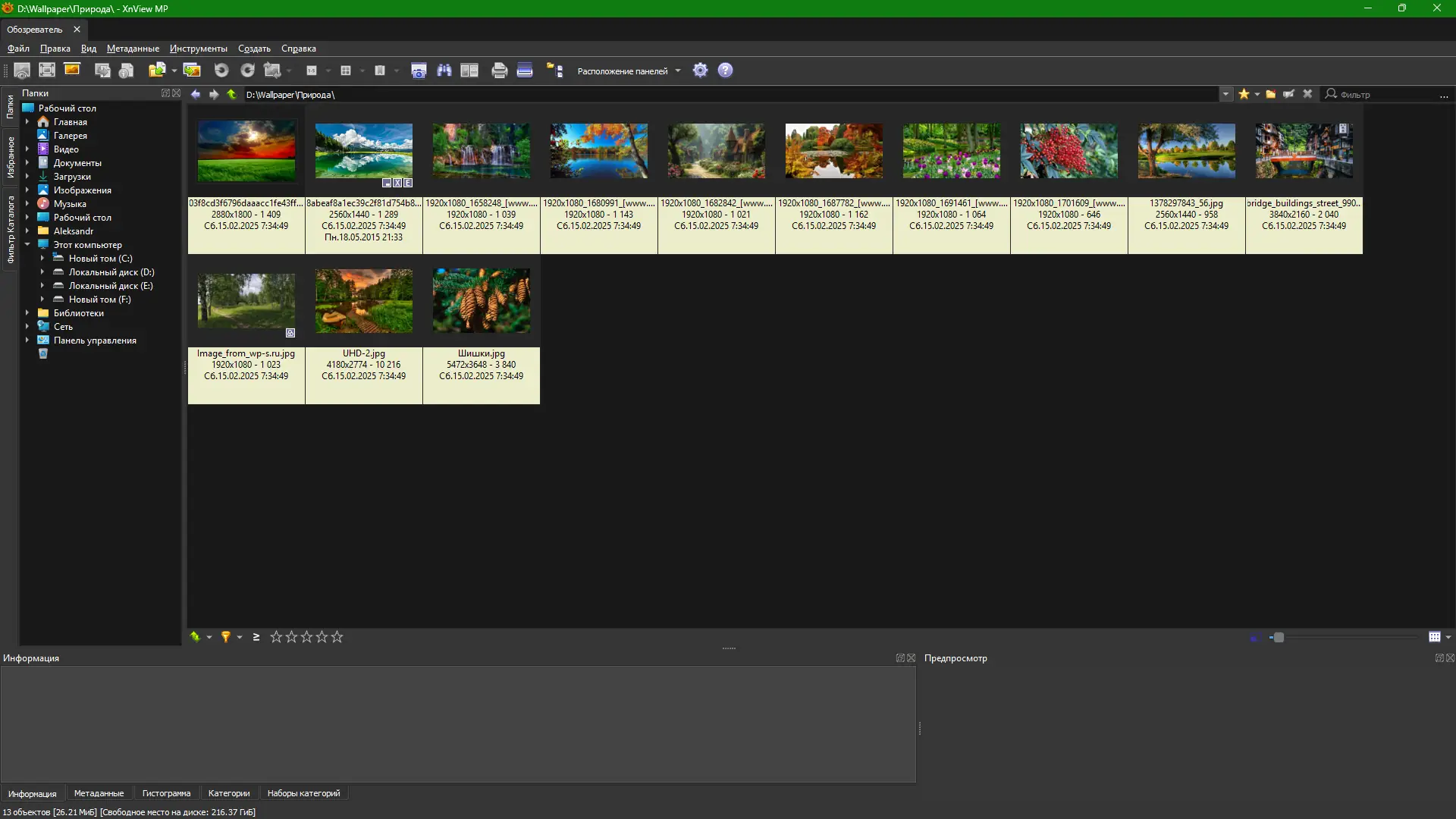The height and width of the screenshot is (819, 1456).
Task: Open the Инструменты menu
Action: point(198,49)
